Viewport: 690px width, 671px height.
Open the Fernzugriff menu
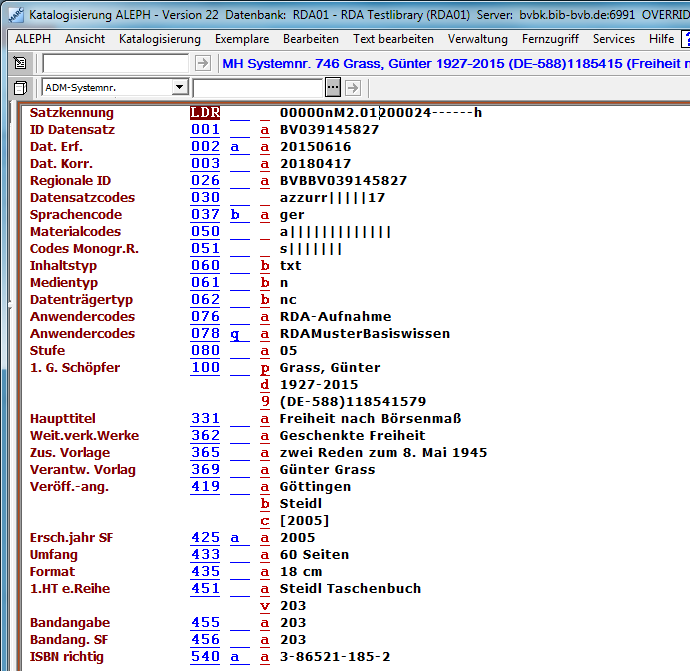pyautogui.click(x=550, y=39)
